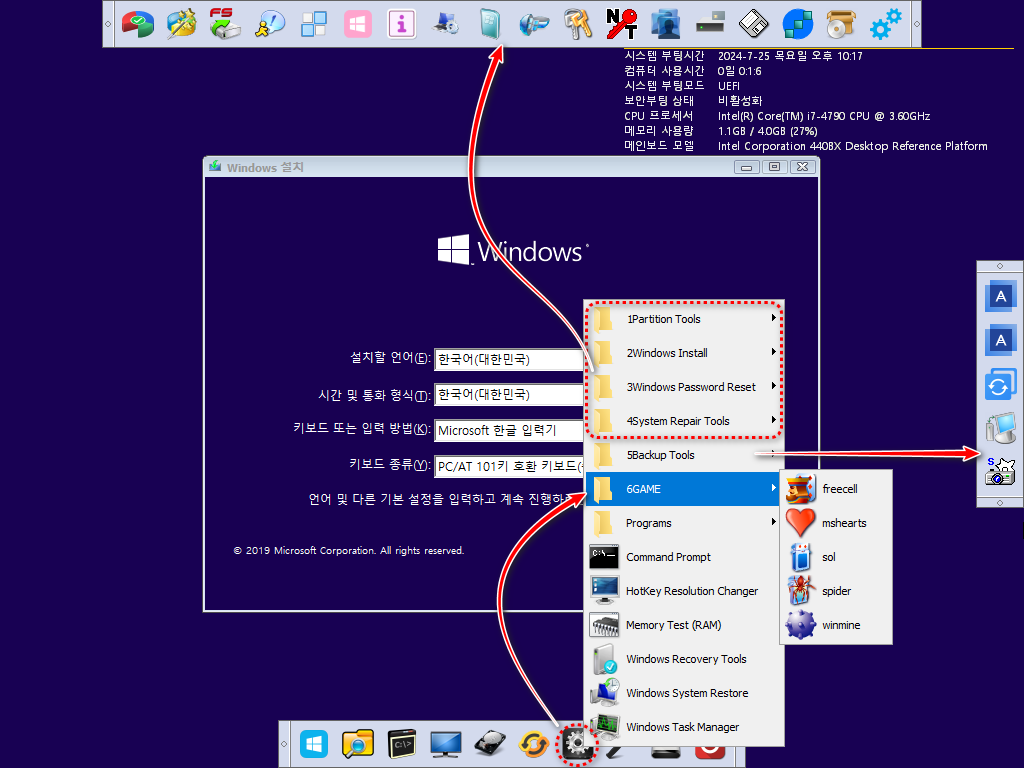
Task: Launch freecell game
Action: pyautogui.click(x=836, y=488)
